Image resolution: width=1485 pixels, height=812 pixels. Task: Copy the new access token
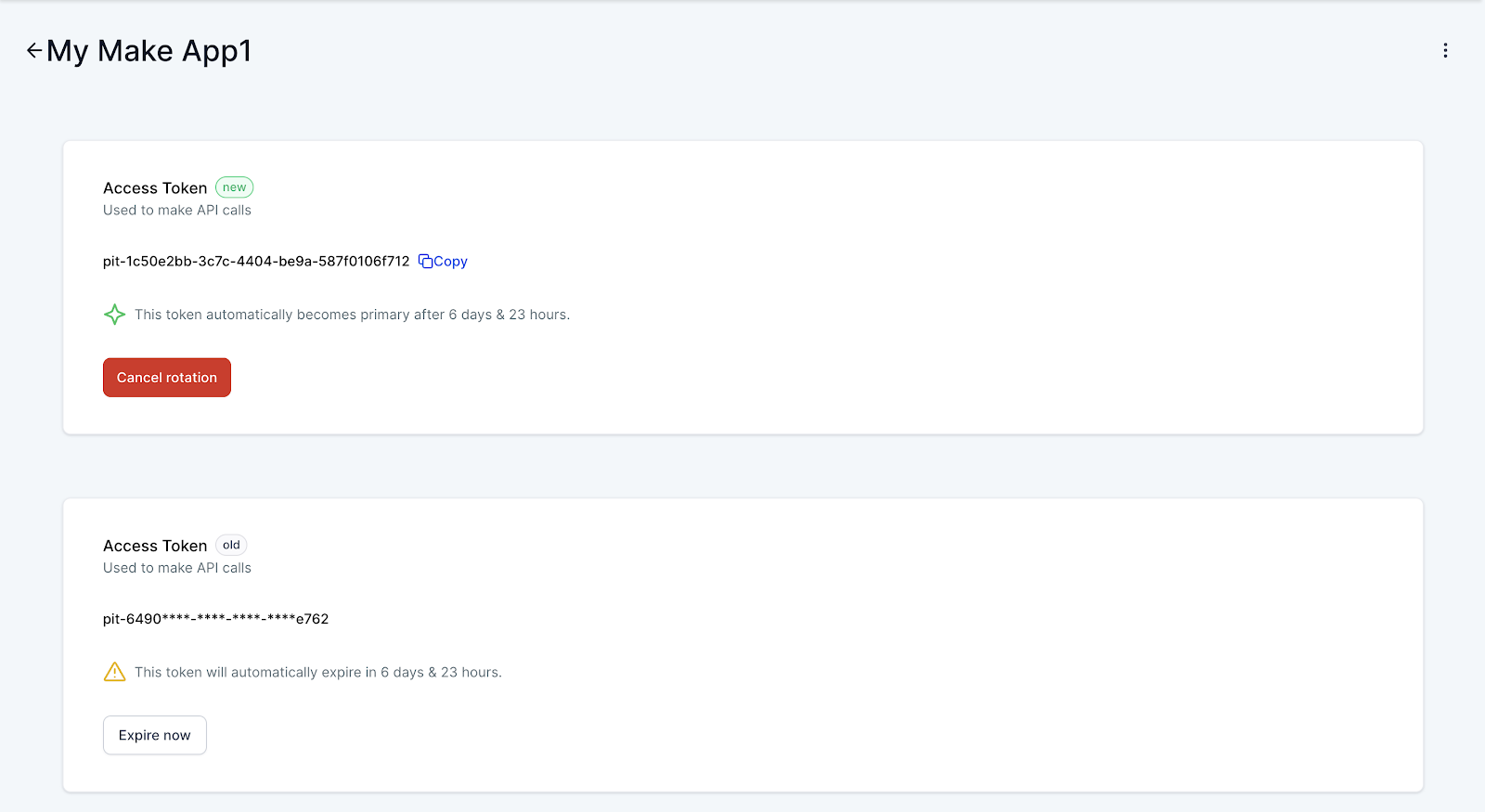click(x=443, y=262)
